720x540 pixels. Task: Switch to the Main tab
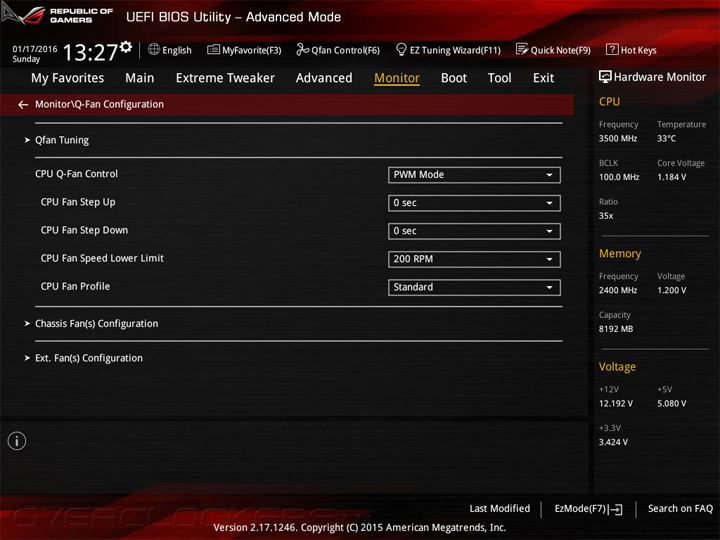point(140,78)
